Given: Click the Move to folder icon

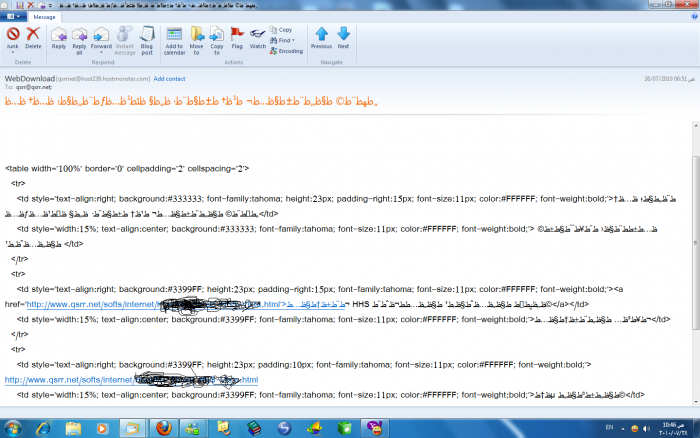Looking at the screenshot, I should pyautogui.click(x=197, y=38).
